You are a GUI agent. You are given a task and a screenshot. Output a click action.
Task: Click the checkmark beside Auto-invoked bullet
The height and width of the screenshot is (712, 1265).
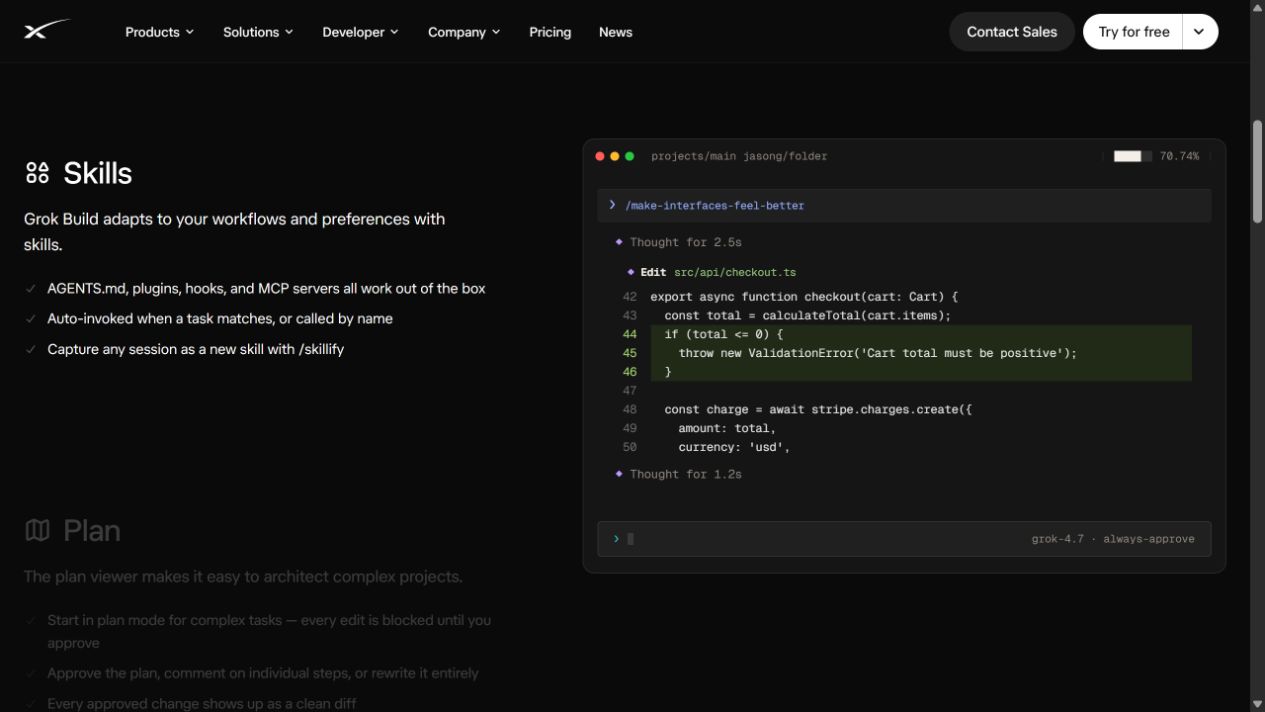coord(31,319)
